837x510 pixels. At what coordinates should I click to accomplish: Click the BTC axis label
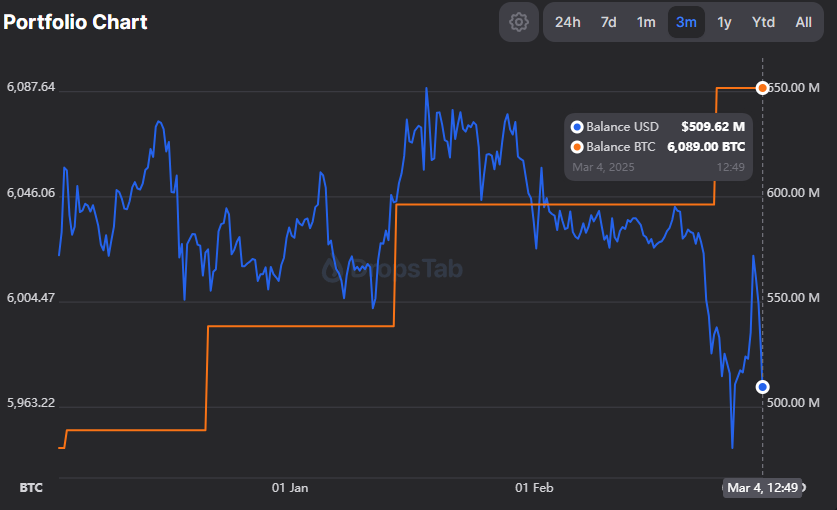pos(30,488)
